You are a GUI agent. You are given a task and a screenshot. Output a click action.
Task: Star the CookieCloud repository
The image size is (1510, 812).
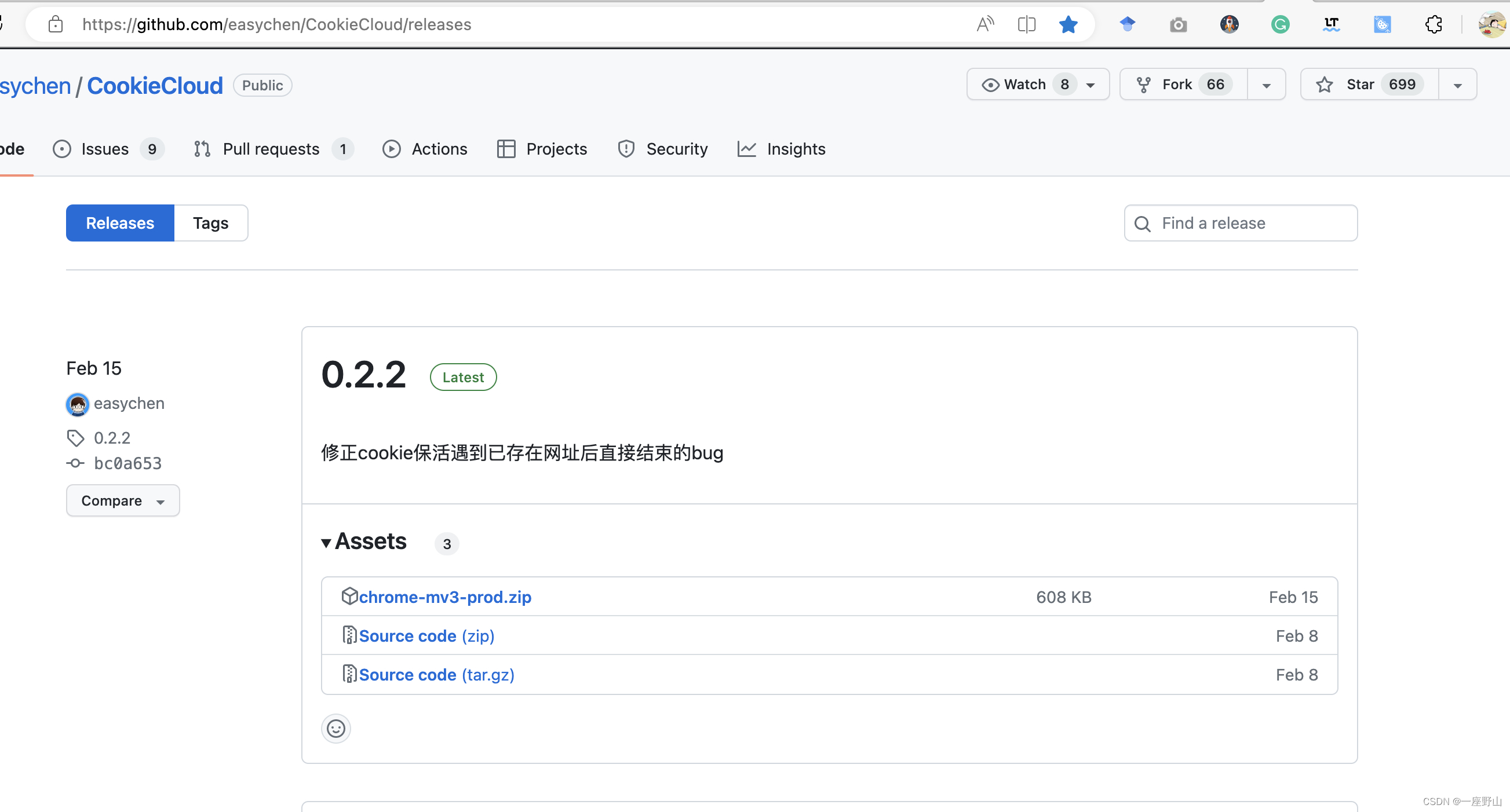click(1369, 85)
